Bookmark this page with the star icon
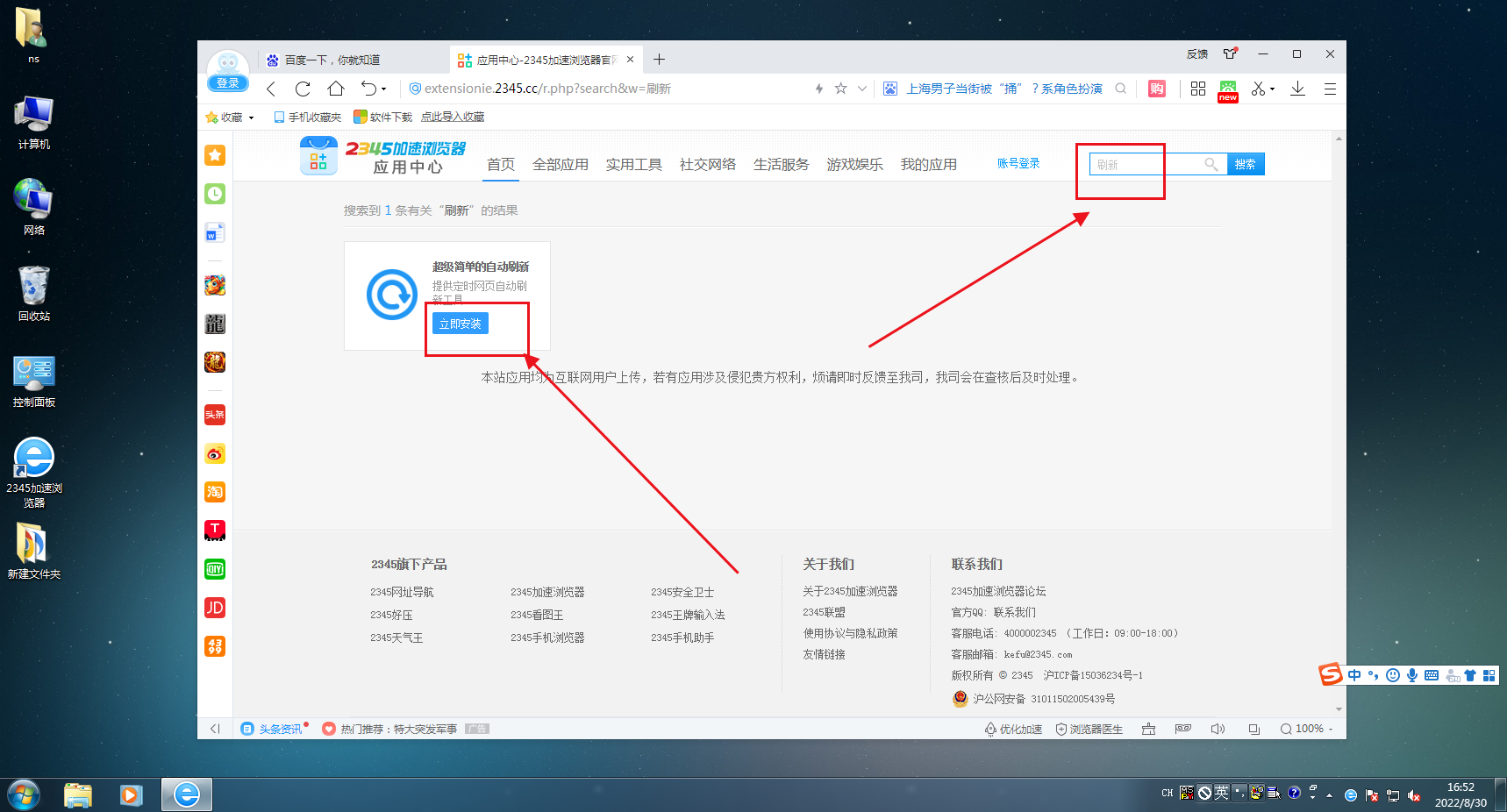This screenshot has width=1507, height=812. [x=840, y=89]
